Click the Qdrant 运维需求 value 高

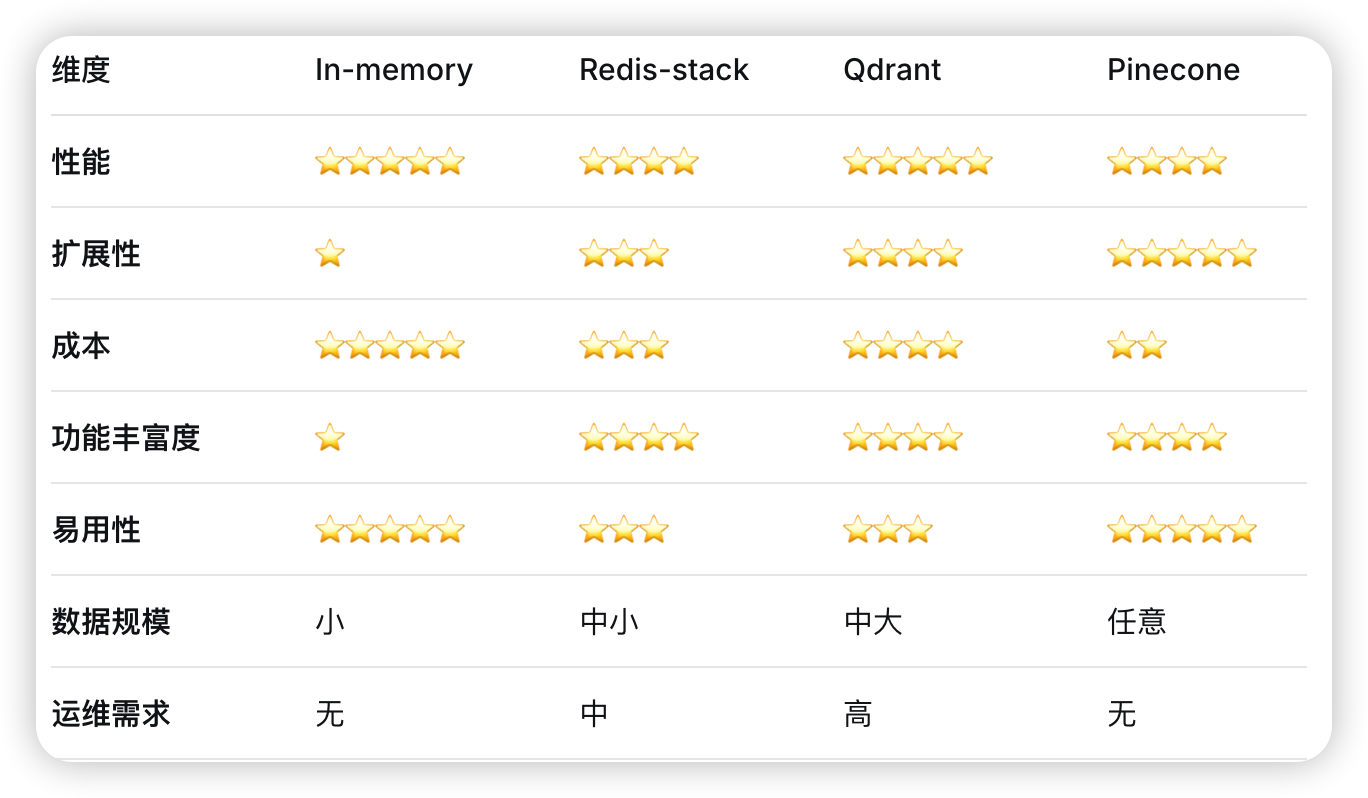(858, 714)
